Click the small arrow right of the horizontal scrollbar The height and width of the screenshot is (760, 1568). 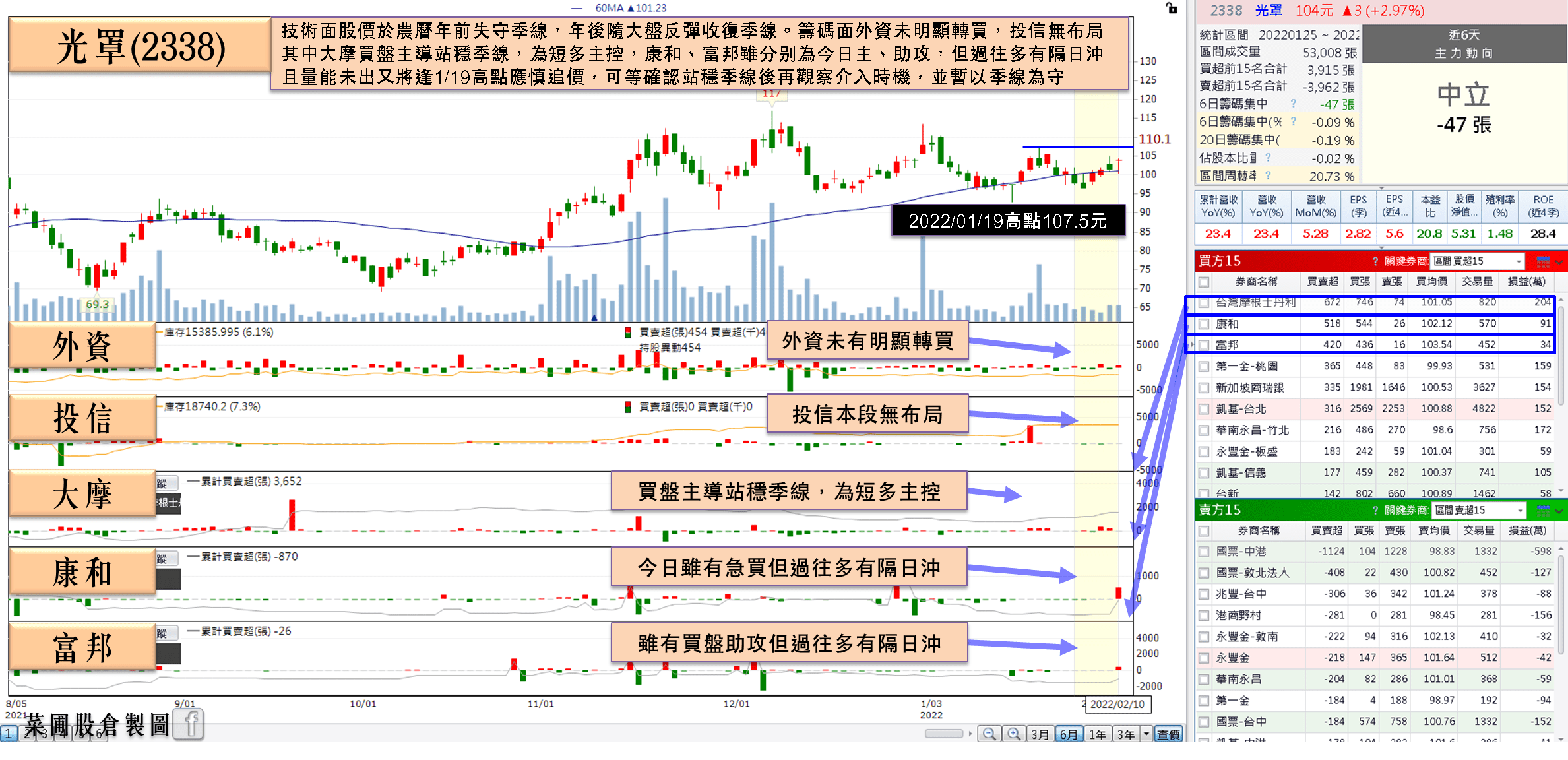click(970, 734)
